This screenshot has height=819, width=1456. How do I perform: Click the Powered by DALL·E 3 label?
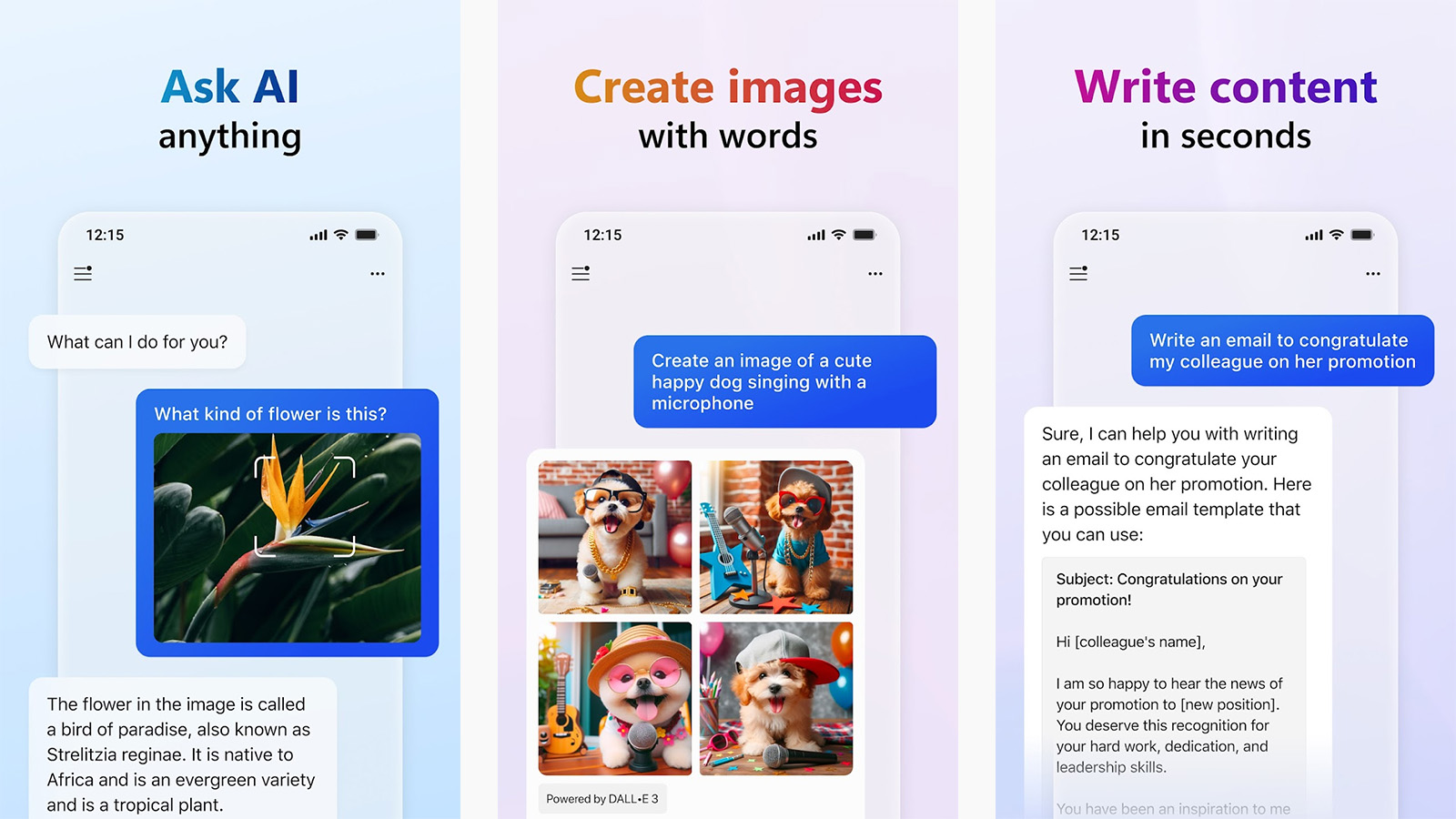click(x=602, y=799)
